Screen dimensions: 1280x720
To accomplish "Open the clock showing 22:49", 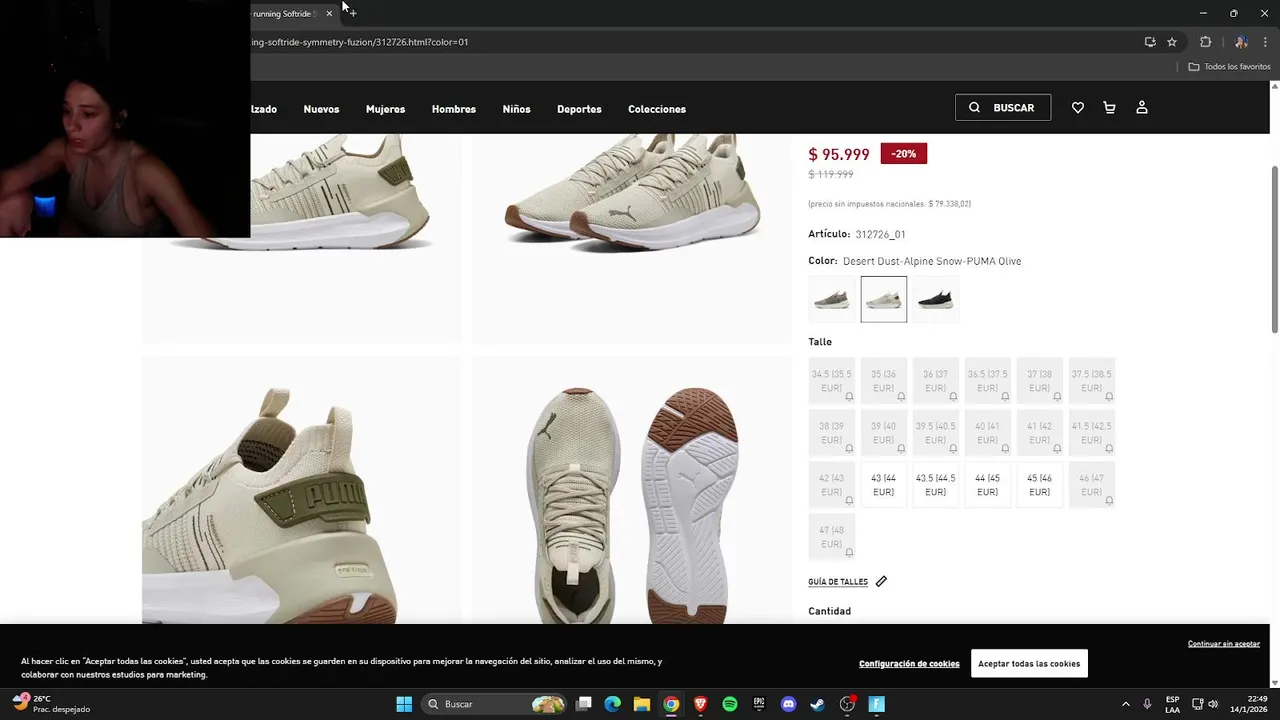I will (1249, 704).
